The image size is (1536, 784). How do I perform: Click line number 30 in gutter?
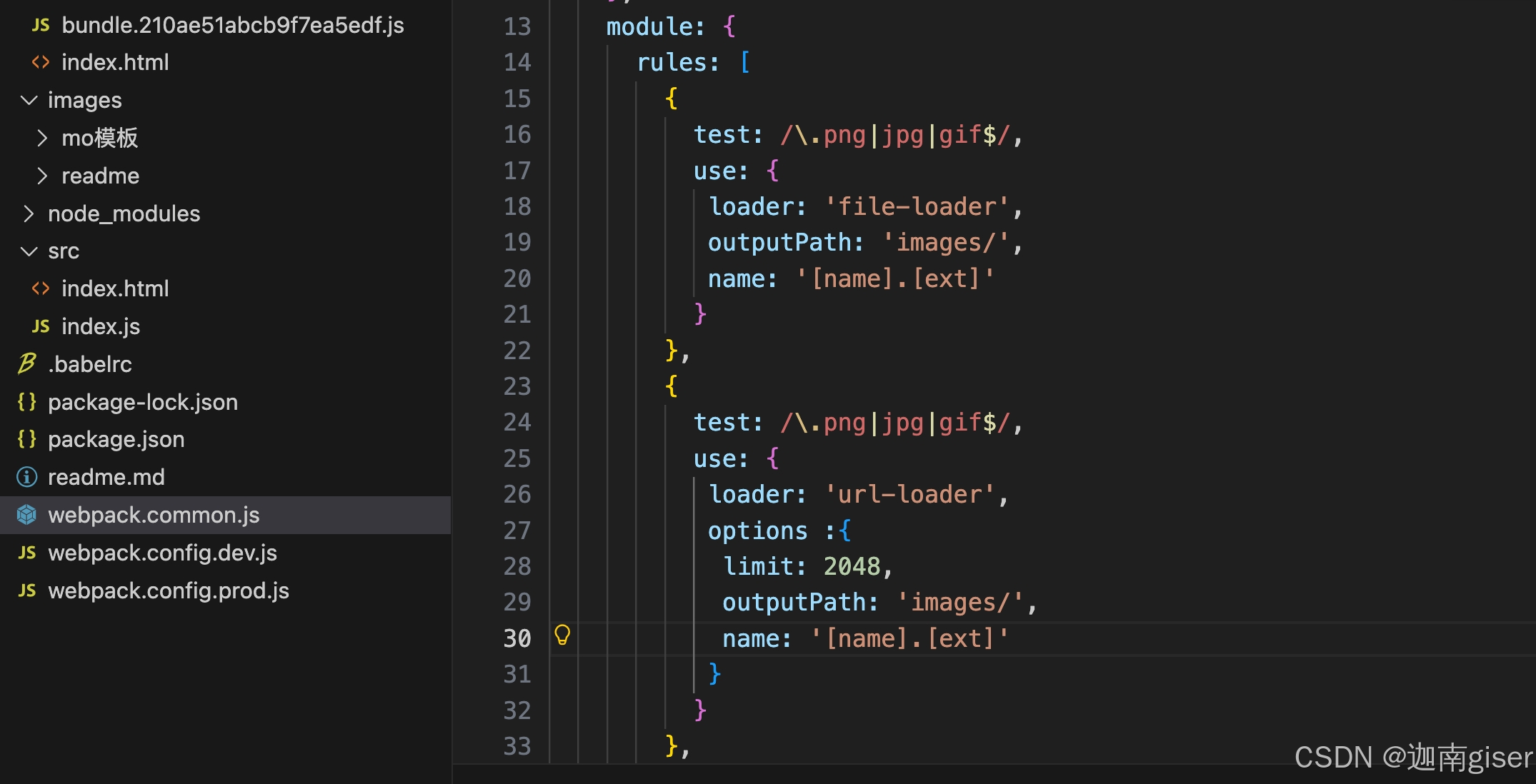517,638
